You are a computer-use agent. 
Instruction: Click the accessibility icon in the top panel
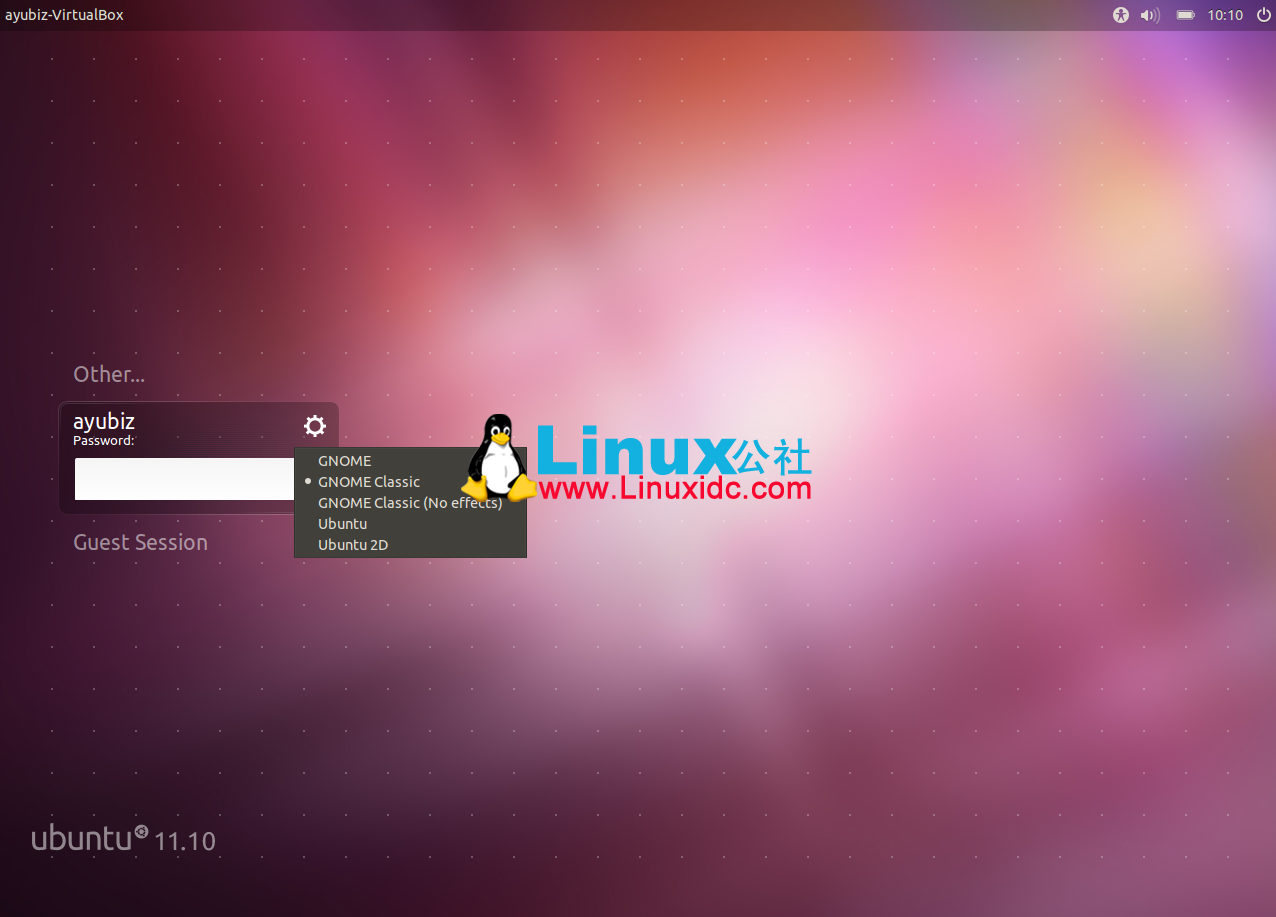(1120, 15)
